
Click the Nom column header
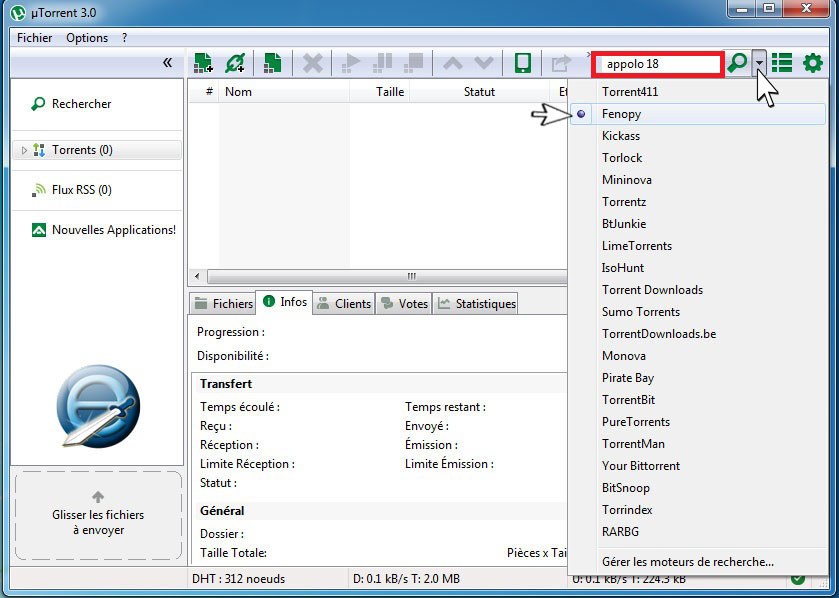coord(285,92)
